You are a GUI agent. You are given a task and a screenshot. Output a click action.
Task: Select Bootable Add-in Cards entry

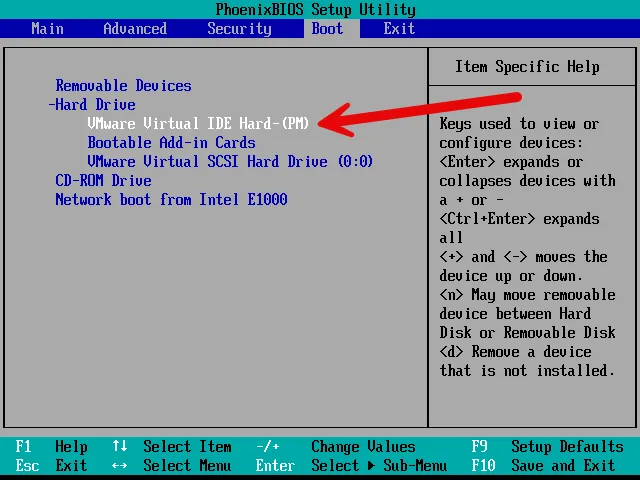(x=171, y=142)
